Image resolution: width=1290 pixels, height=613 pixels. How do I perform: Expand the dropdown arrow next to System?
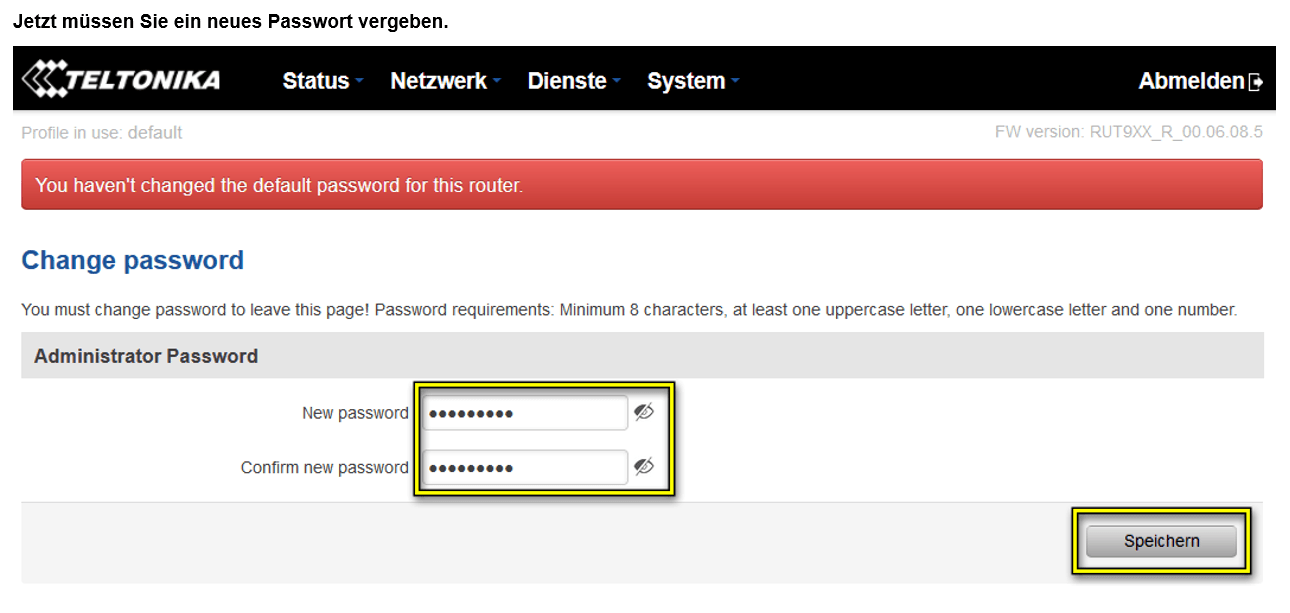(735, 82)
